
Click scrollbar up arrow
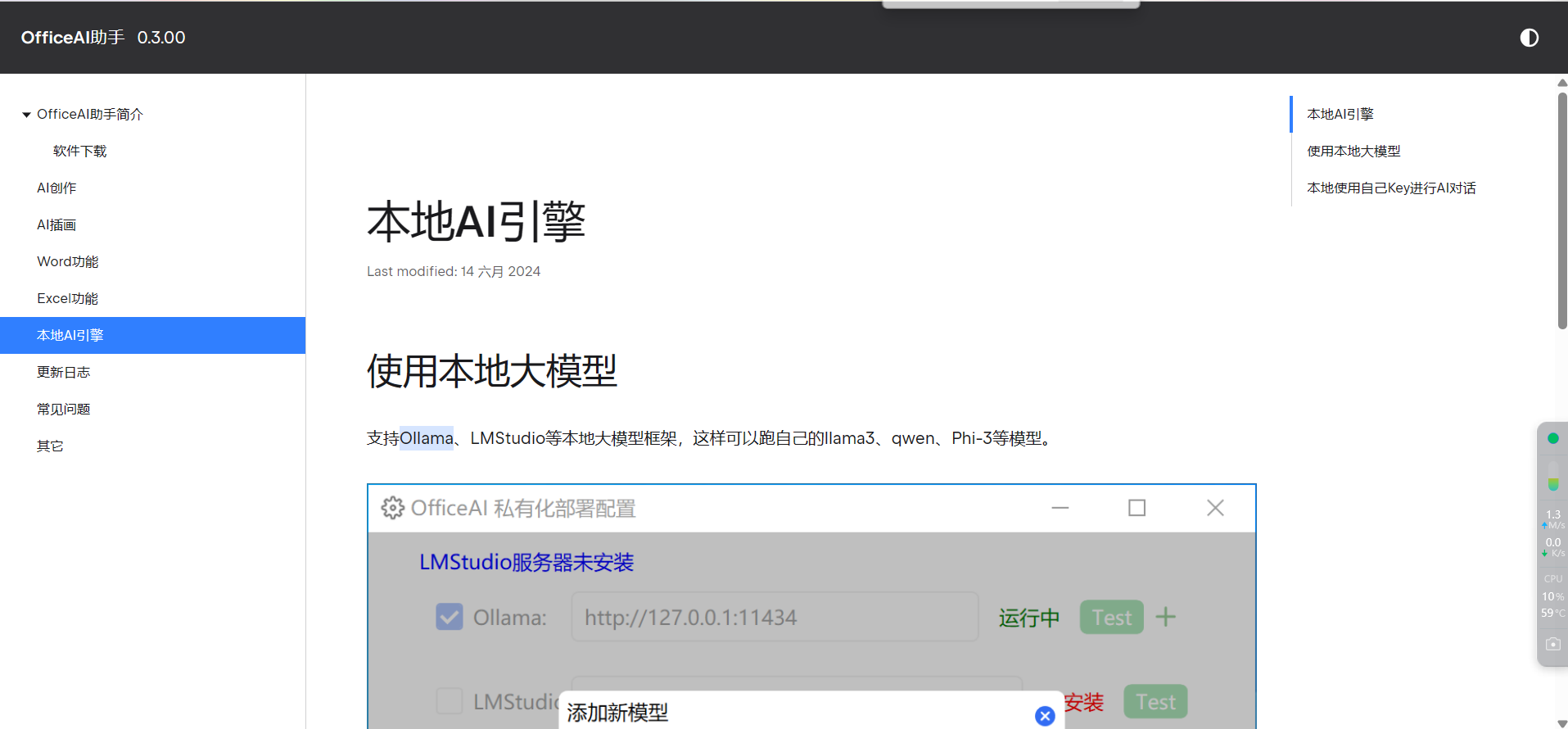point(1562,83)
